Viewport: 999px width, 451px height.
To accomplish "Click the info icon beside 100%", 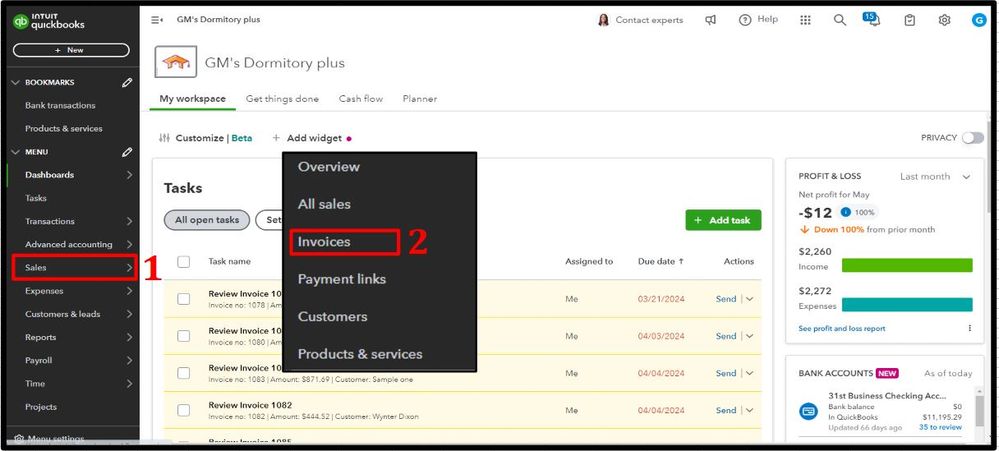I will tap(845, 212).
